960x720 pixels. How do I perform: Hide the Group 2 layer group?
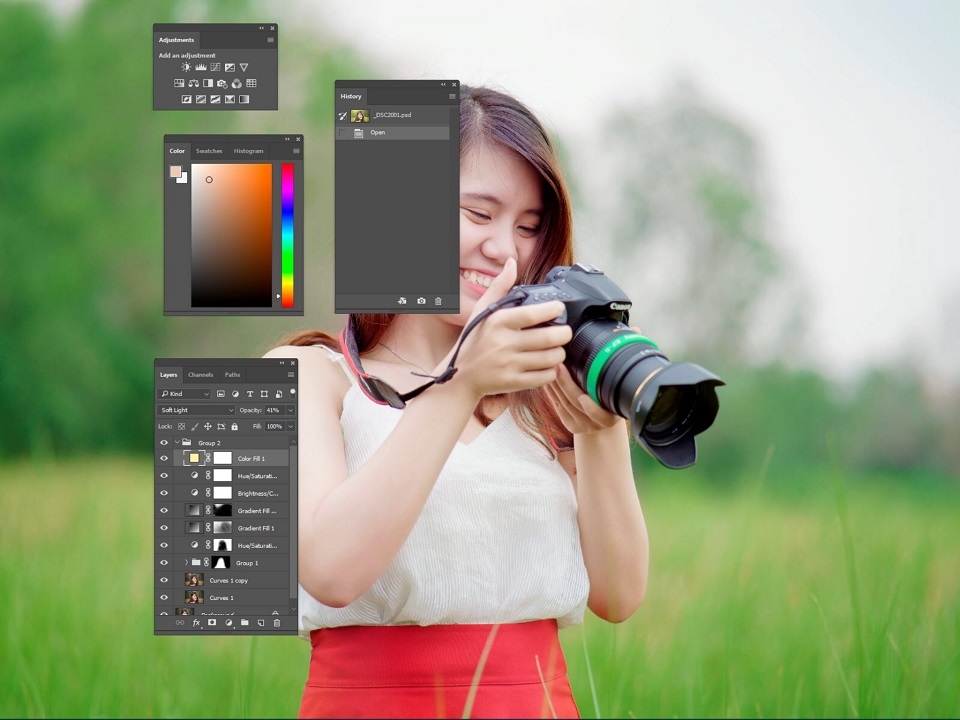[x=163, y=443]
